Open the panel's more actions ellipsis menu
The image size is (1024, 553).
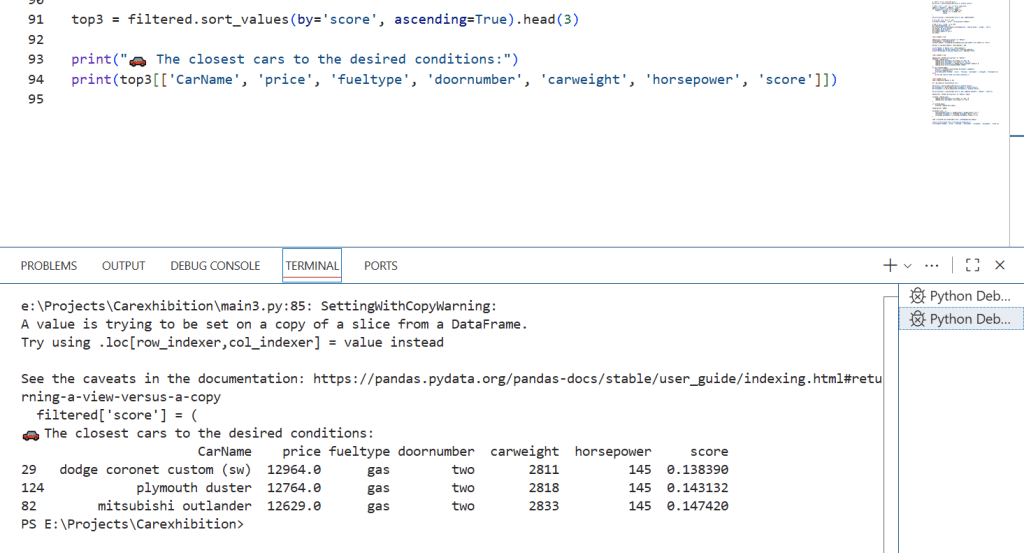[x=932, y=265]
